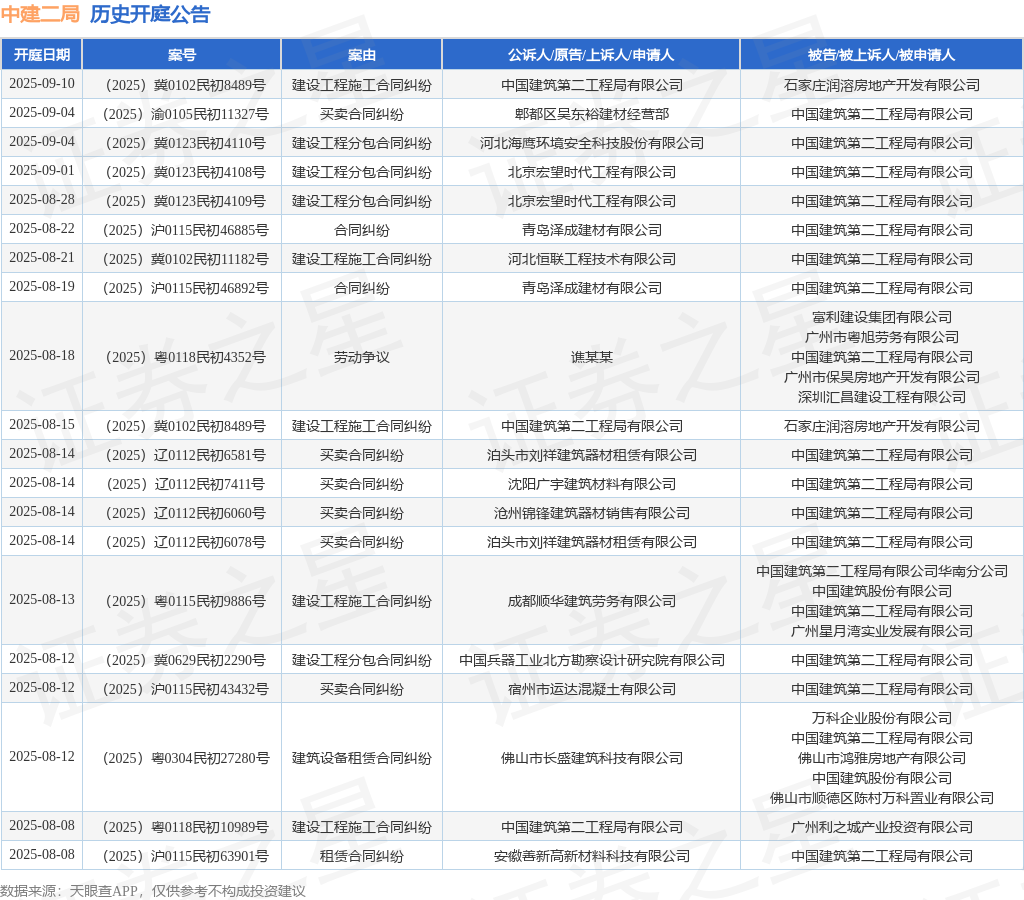Click the 被告/被上诉人/被申请人 column header

(x=882, y=55)
